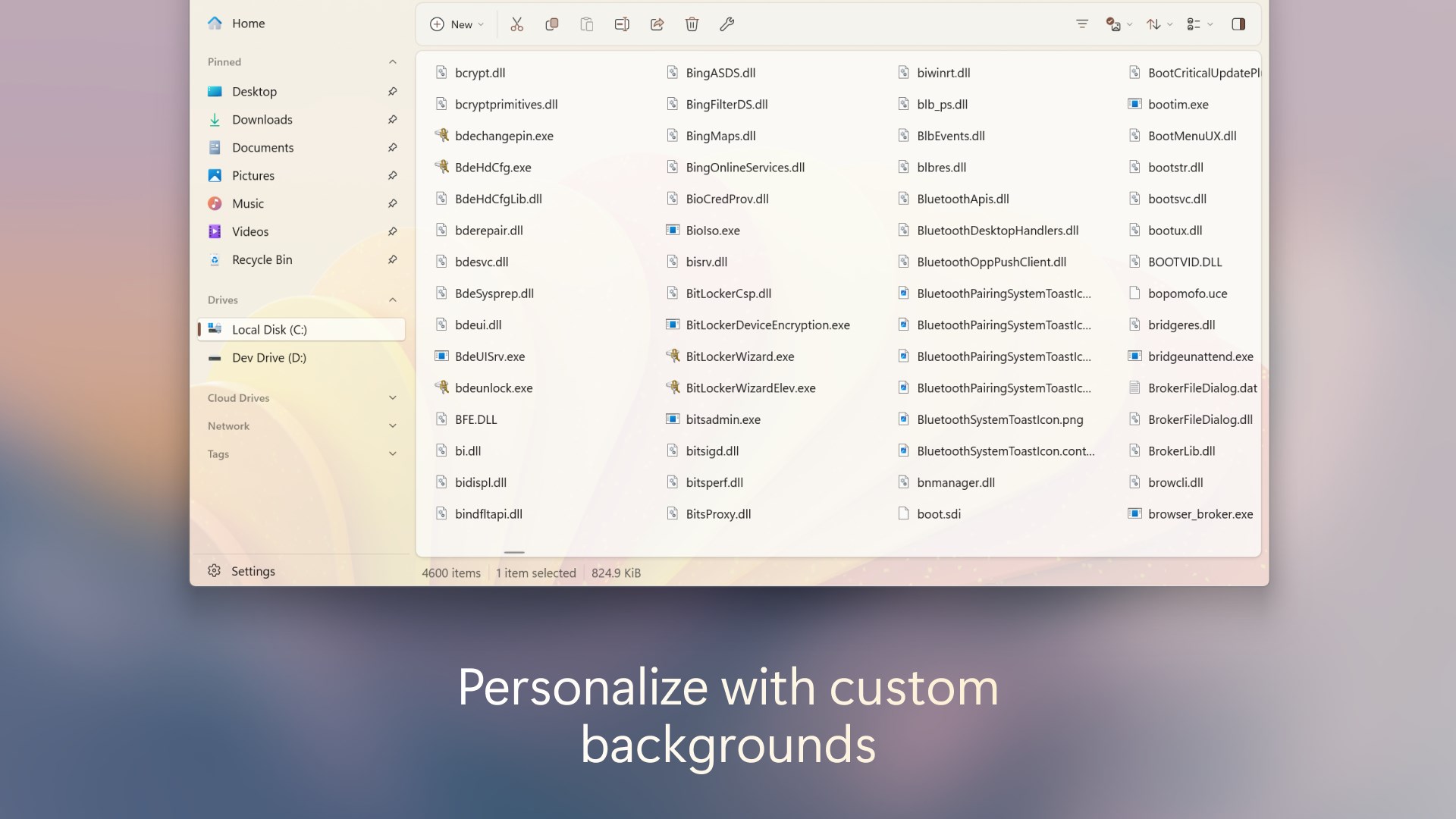Image resolution: width=1456 pixels, height=819 pixels.
Task: Select the Cut tool in the toolbar
Action: pos(517,24)
